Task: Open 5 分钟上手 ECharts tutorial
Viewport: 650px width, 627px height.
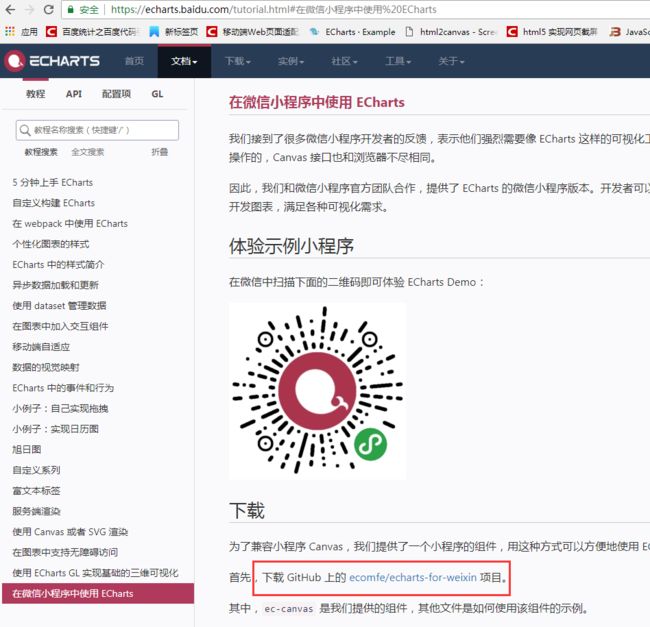Action: coord(53,182)
